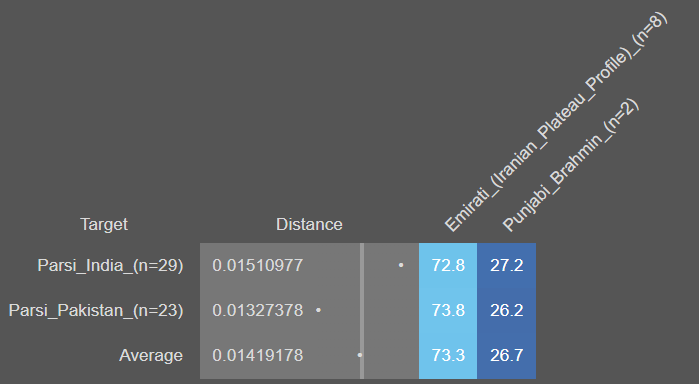This screenshot has width=699, height=384.
Task: Click the Parsi_Pakistan_(n=23) row label
Action: pos(96,310)
